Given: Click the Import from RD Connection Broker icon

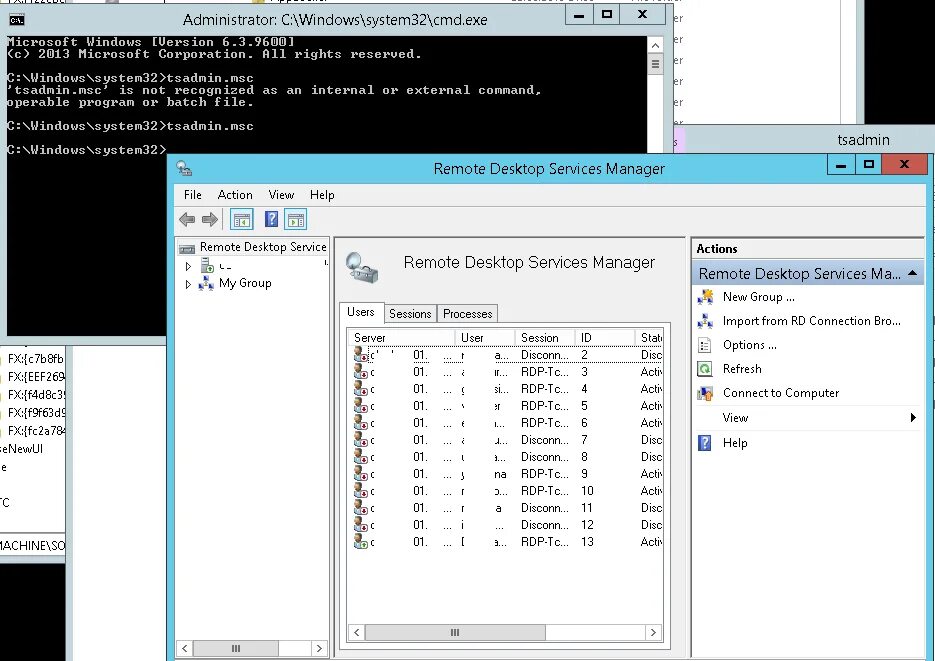Looking at the screenshot, I should click(x=705, y=321).
